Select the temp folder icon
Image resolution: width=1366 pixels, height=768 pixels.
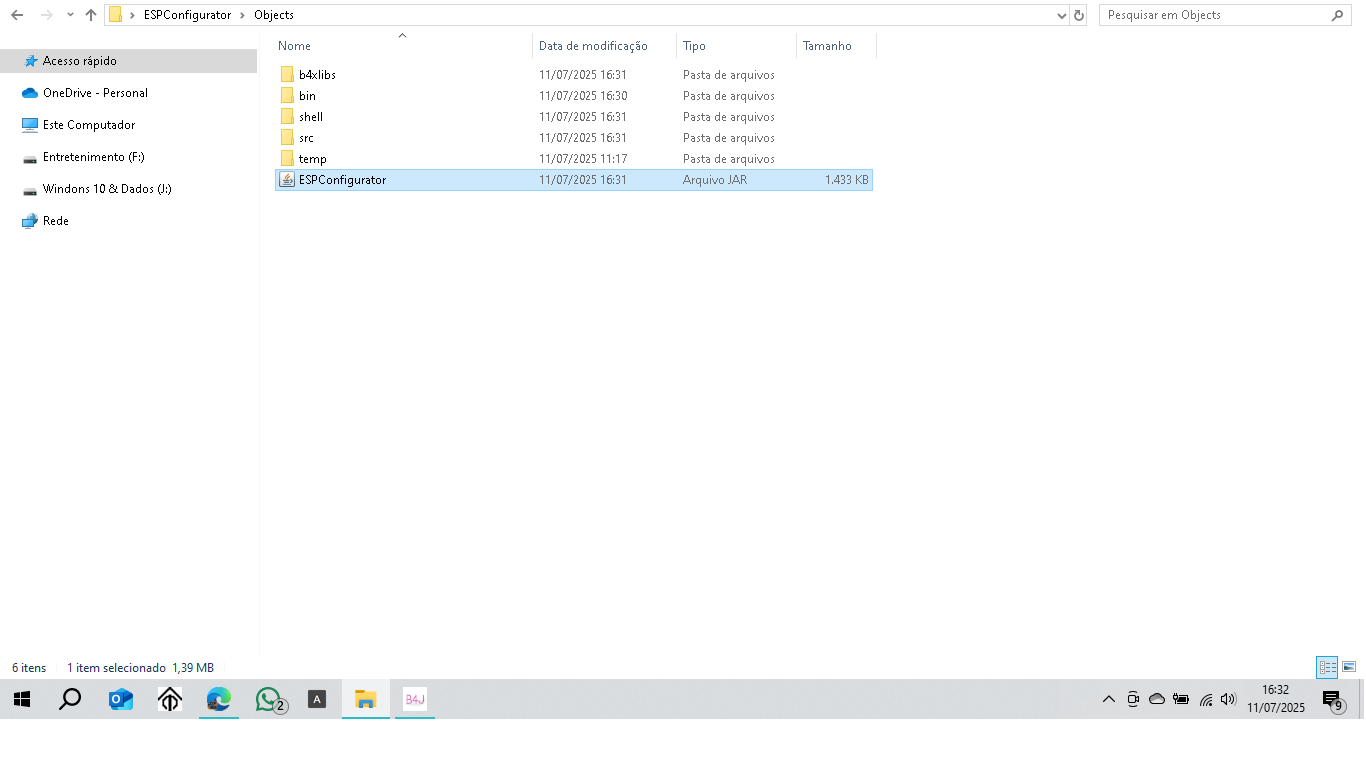287,159
